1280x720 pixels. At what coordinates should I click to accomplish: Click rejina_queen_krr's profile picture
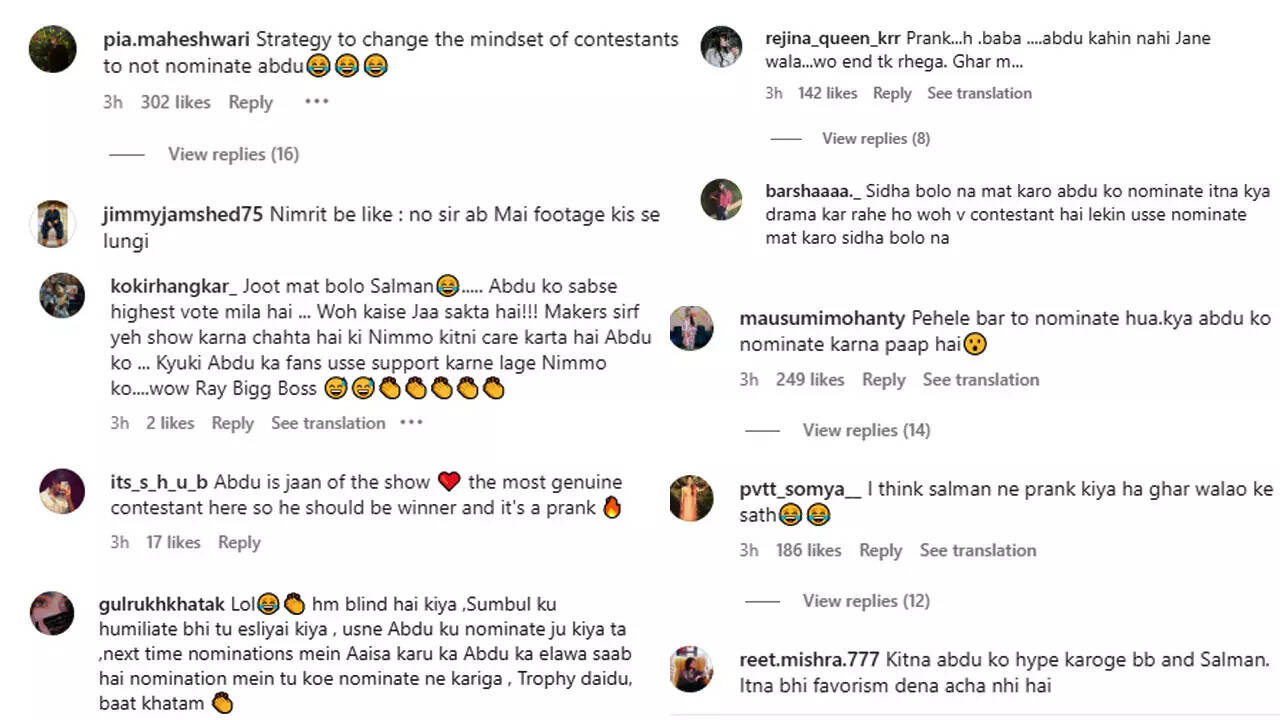click(721, 47)
